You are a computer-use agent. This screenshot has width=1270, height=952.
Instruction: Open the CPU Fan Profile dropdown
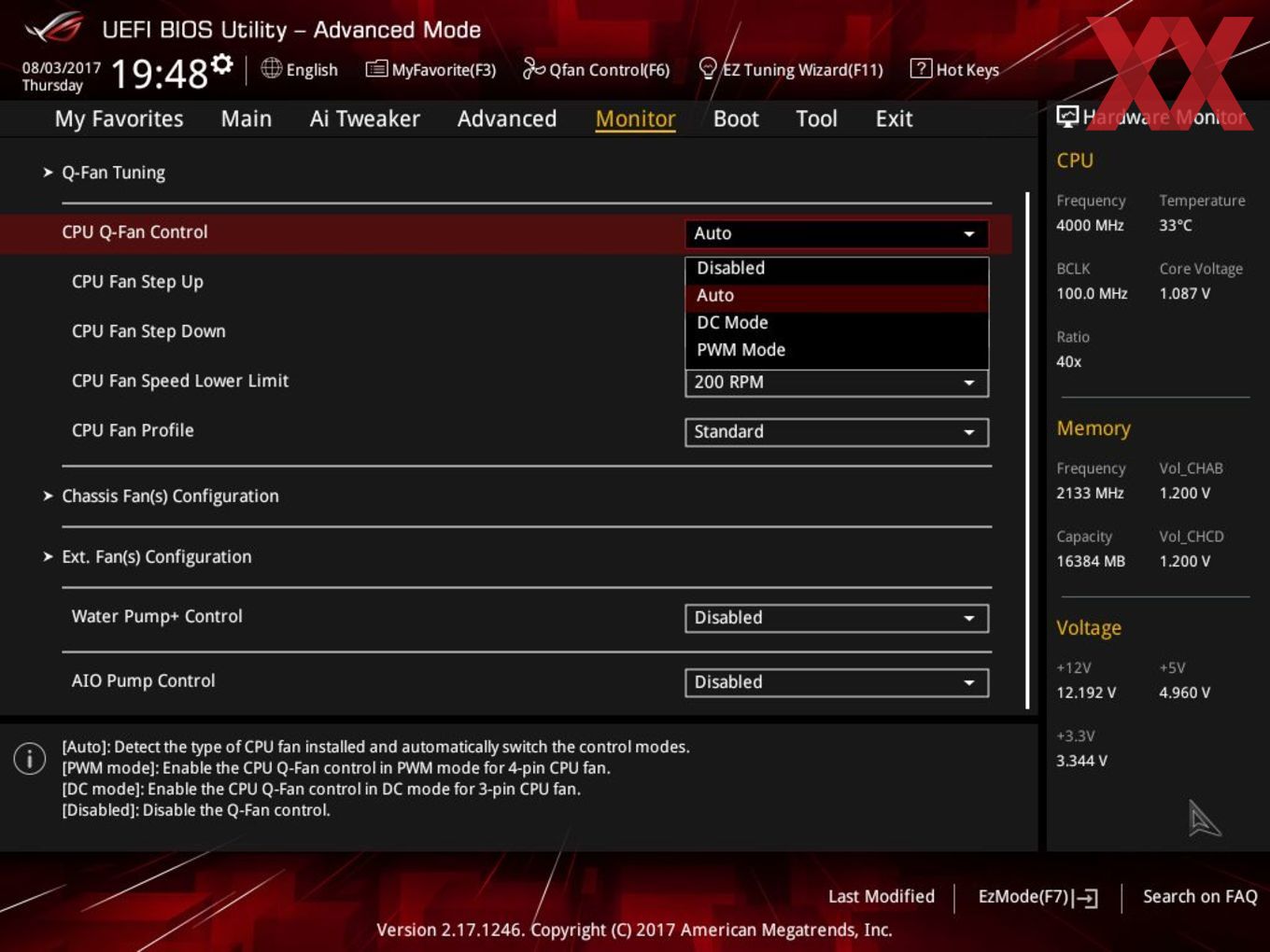click(x=837, y=432)
